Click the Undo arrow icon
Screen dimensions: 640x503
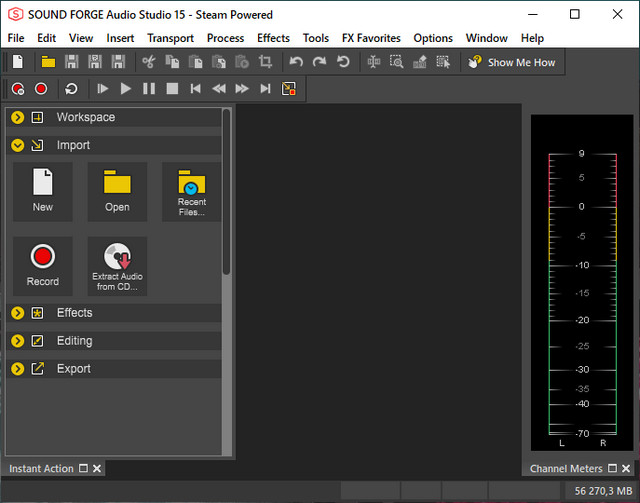(x=296, y=62)
